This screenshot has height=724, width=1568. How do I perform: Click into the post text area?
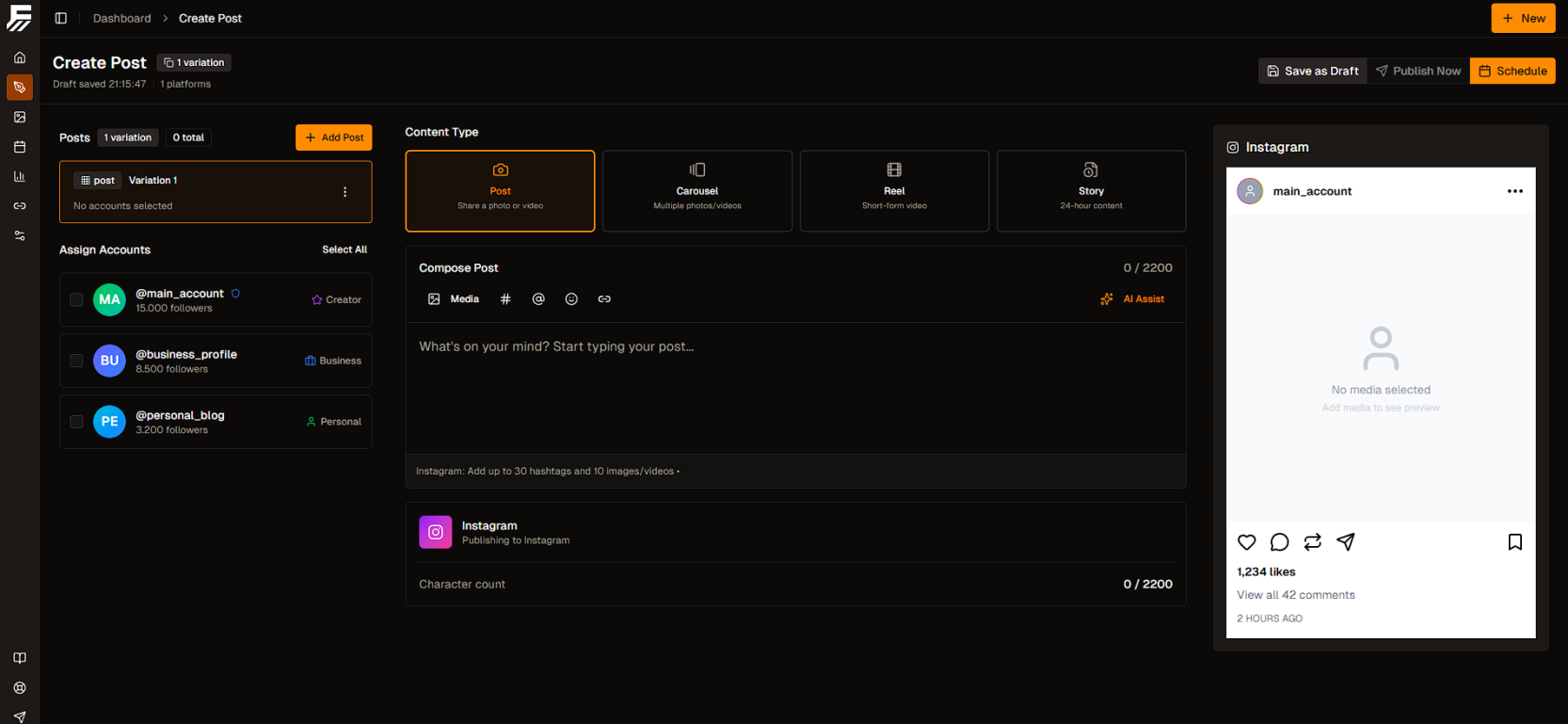tap(795, 388)
